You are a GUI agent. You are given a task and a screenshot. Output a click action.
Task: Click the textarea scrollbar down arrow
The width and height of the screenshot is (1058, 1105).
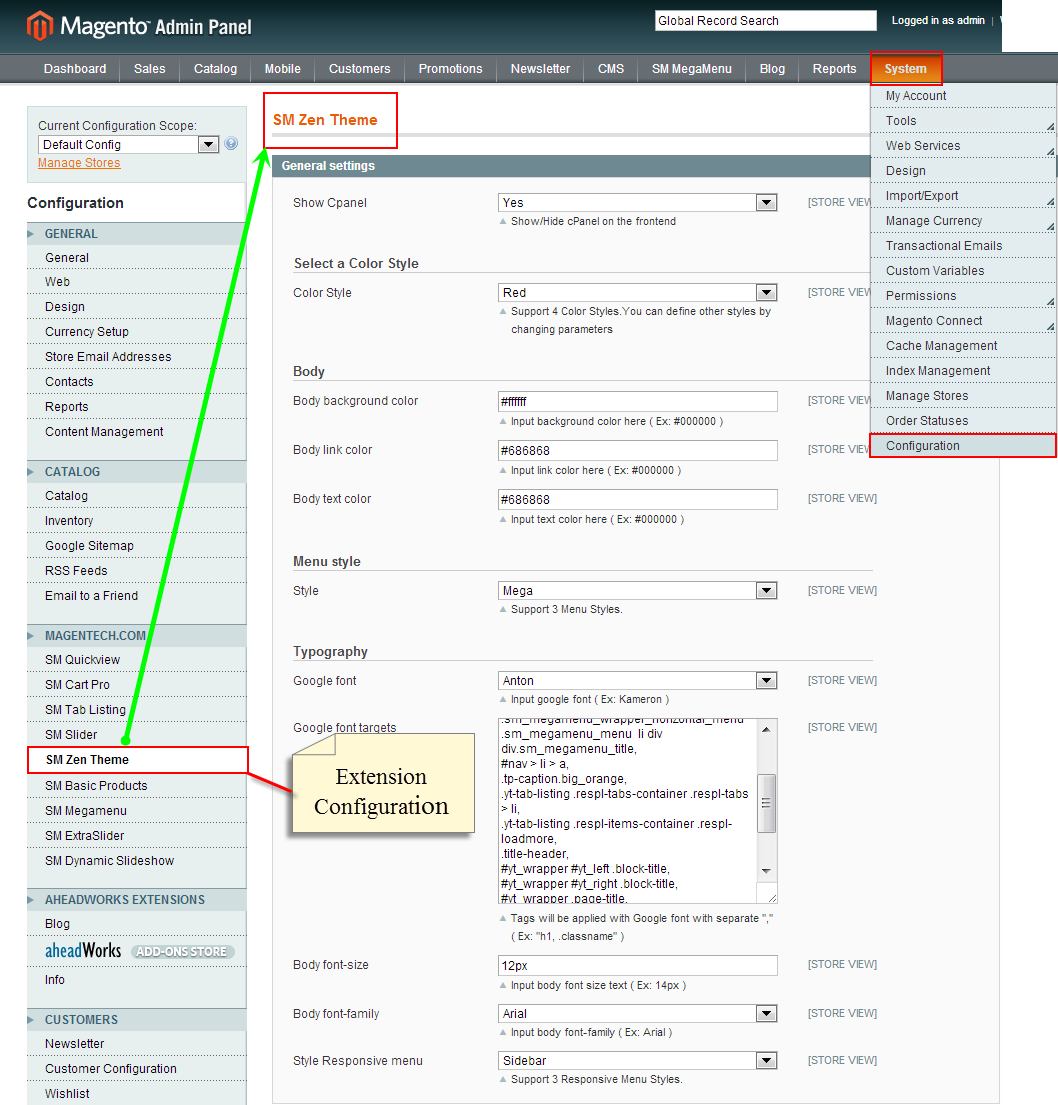[766, 871]
